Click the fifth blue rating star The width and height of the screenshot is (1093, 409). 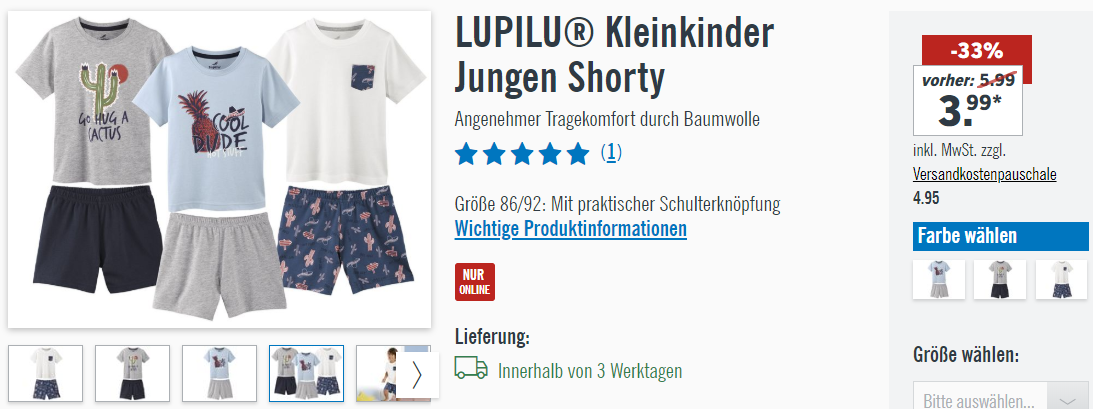coord(578,153)
